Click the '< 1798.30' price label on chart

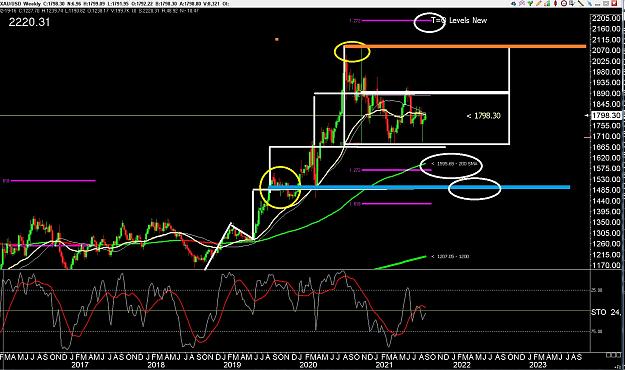coord(483,116)
